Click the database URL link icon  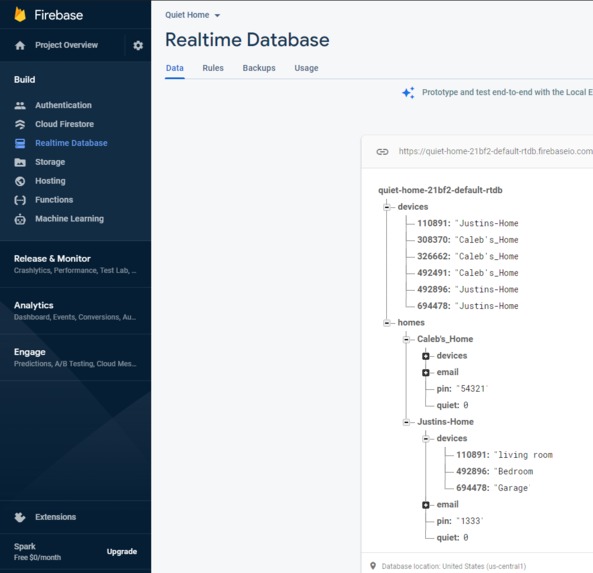point(382,152)
